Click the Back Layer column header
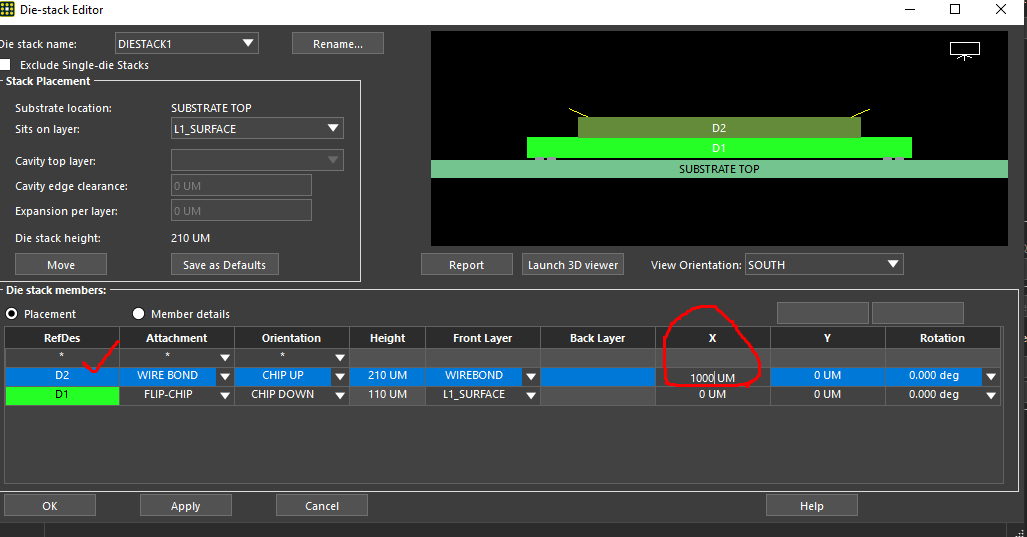 coord(597,338)
